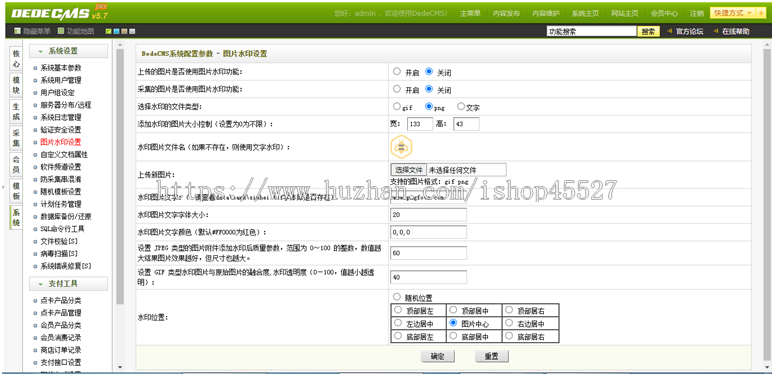Viewport: 774px width, 376px height.
Task: Select 图片中心 watermark position
Action: (x=453, y=323)
